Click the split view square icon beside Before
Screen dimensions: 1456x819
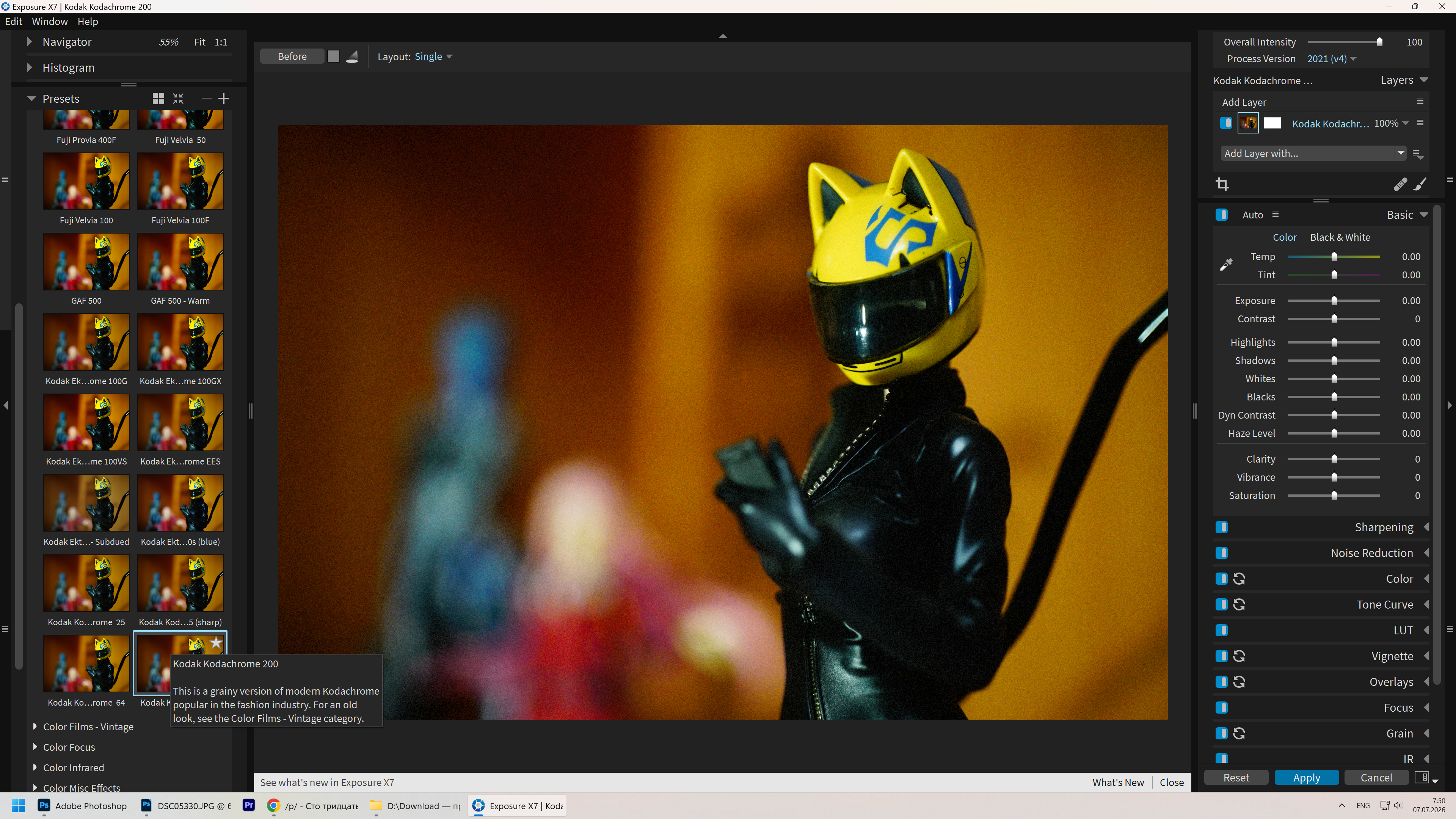[334, 56]
